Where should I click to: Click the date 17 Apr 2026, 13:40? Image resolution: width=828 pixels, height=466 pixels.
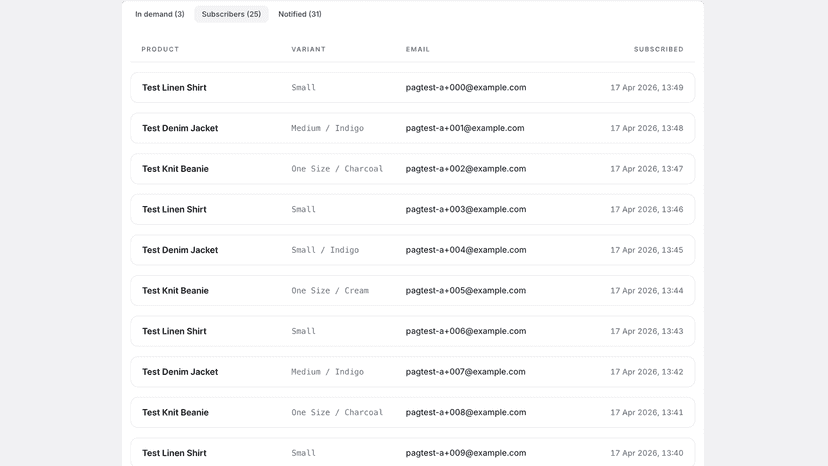click(x=647, y=454)
